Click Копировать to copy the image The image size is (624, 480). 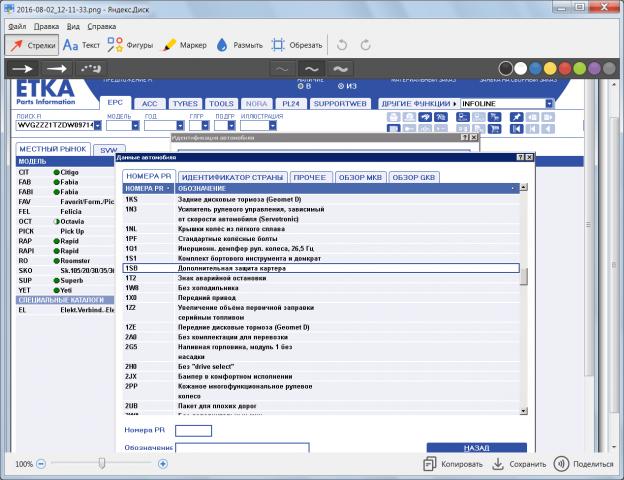[x=453, y=464]
